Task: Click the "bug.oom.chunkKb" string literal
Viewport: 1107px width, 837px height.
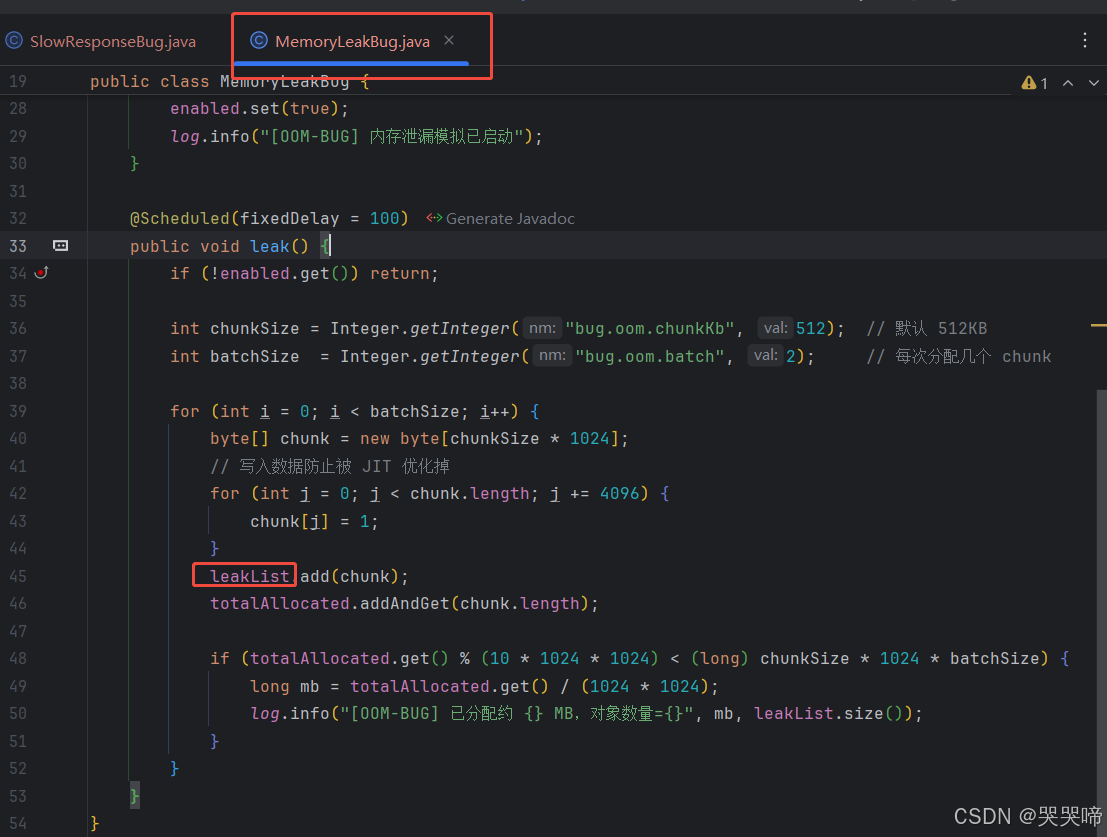Action: (650, 329)
